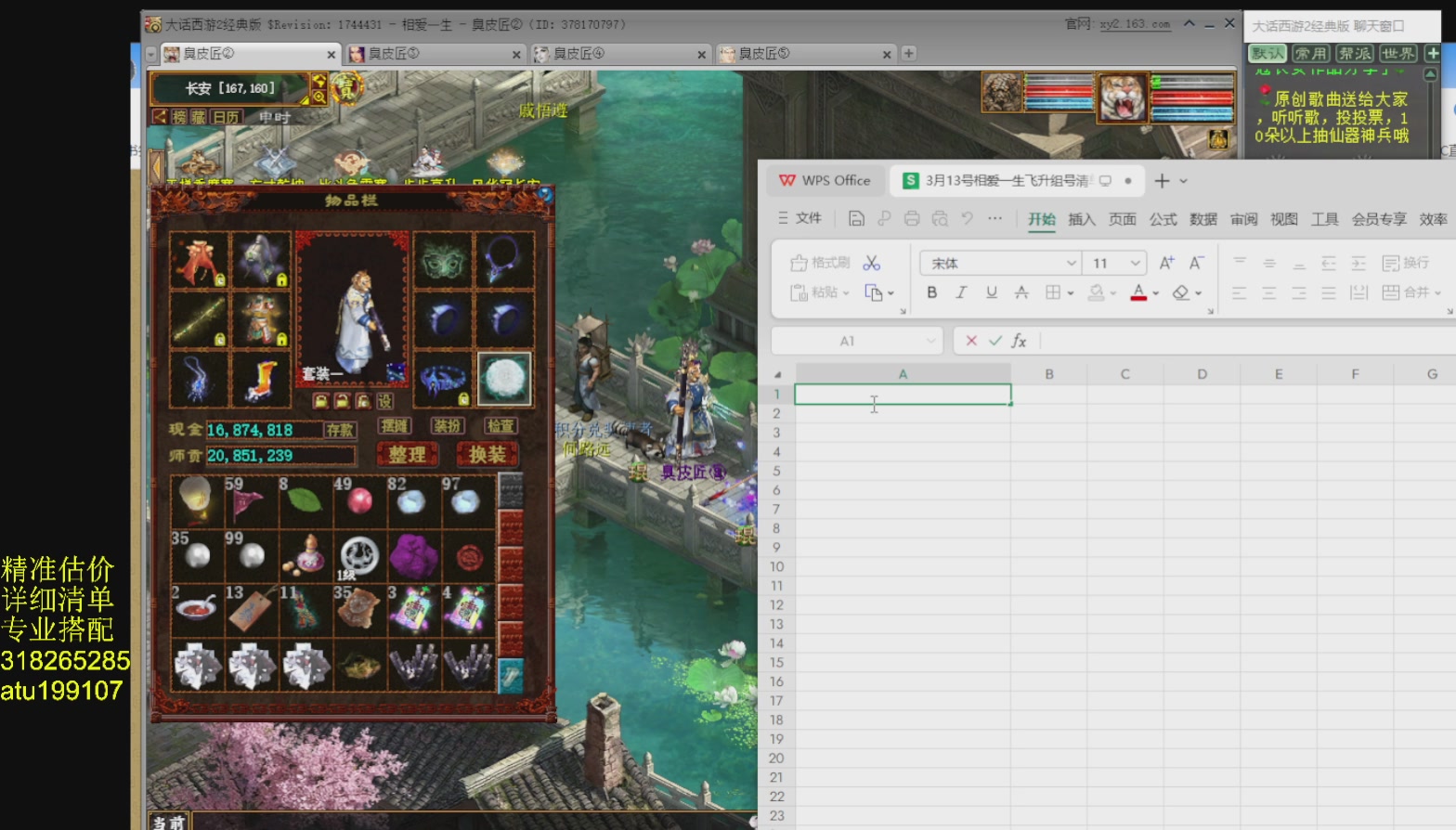Toggle second lock icon under character portrait

coord(342,401)
